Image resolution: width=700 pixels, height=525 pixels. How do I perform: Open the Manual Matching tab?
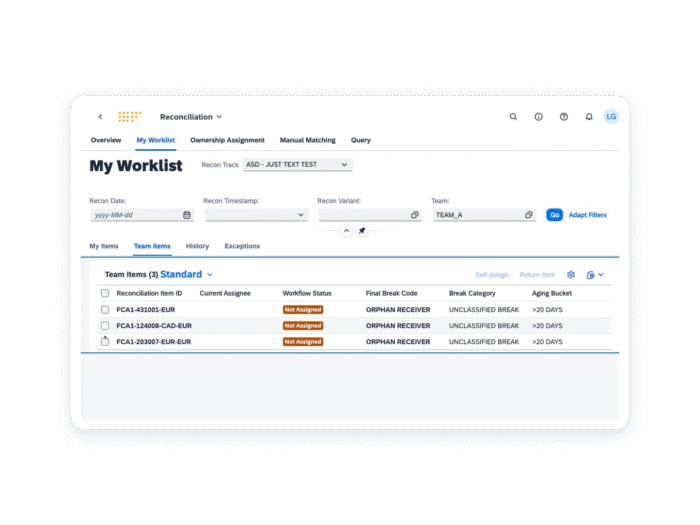tap(308, 140)
